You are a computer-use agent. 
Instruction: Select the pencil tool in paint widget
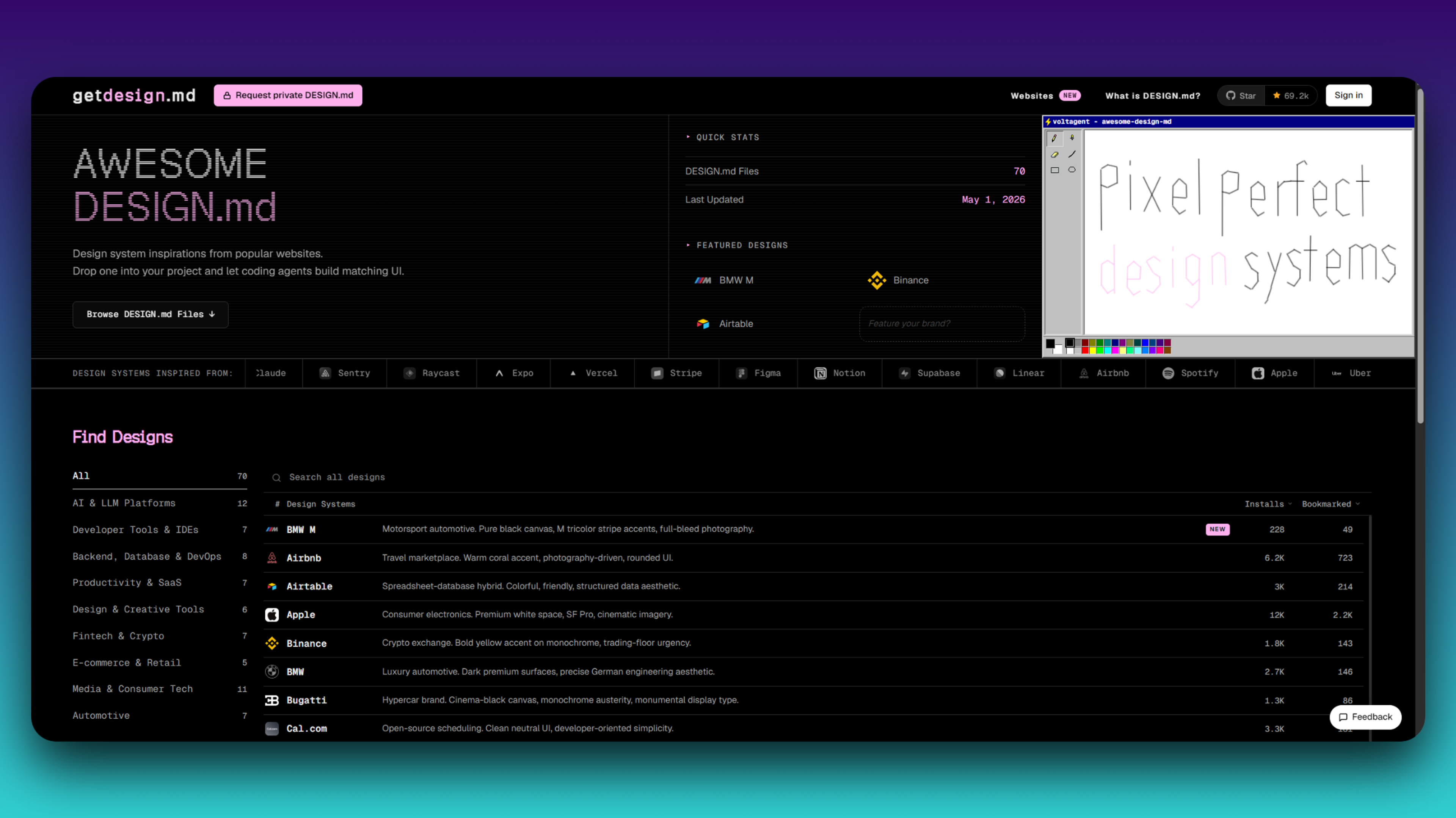click(1054, 138)
